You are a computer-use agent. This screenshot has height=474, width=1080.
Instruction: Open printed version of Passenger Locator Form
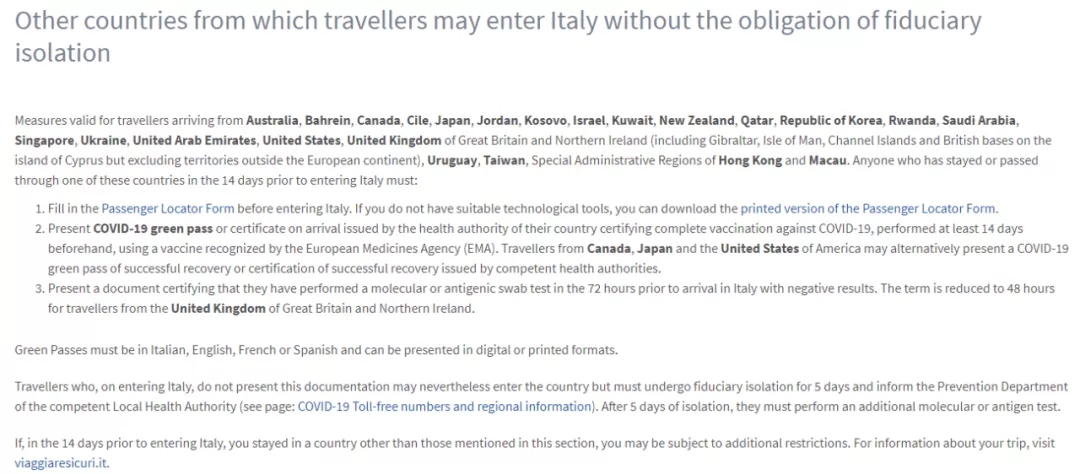[868, 208]
